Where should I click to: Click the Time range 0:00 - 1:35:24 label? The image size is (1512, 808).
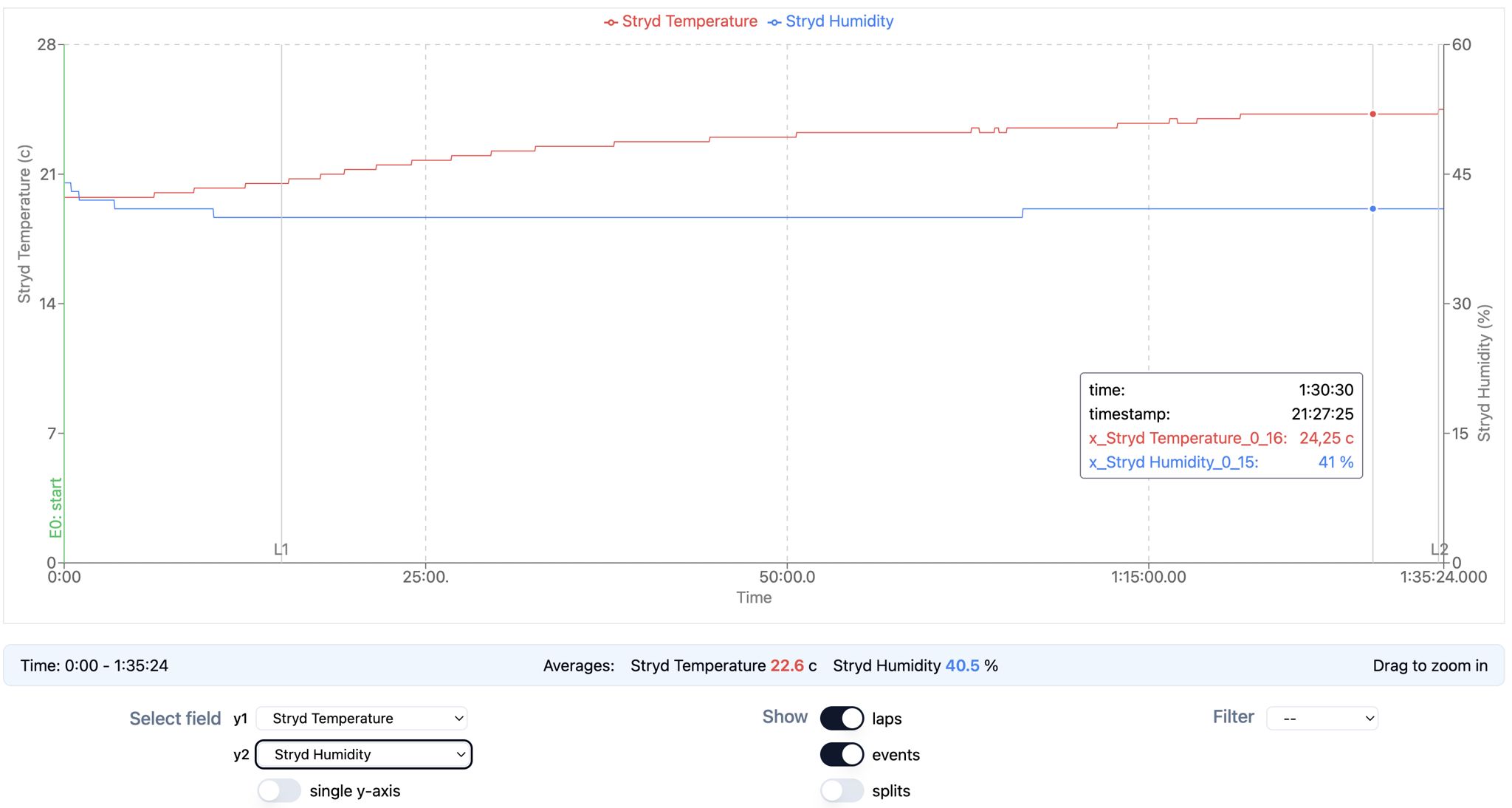pos(94,665)
